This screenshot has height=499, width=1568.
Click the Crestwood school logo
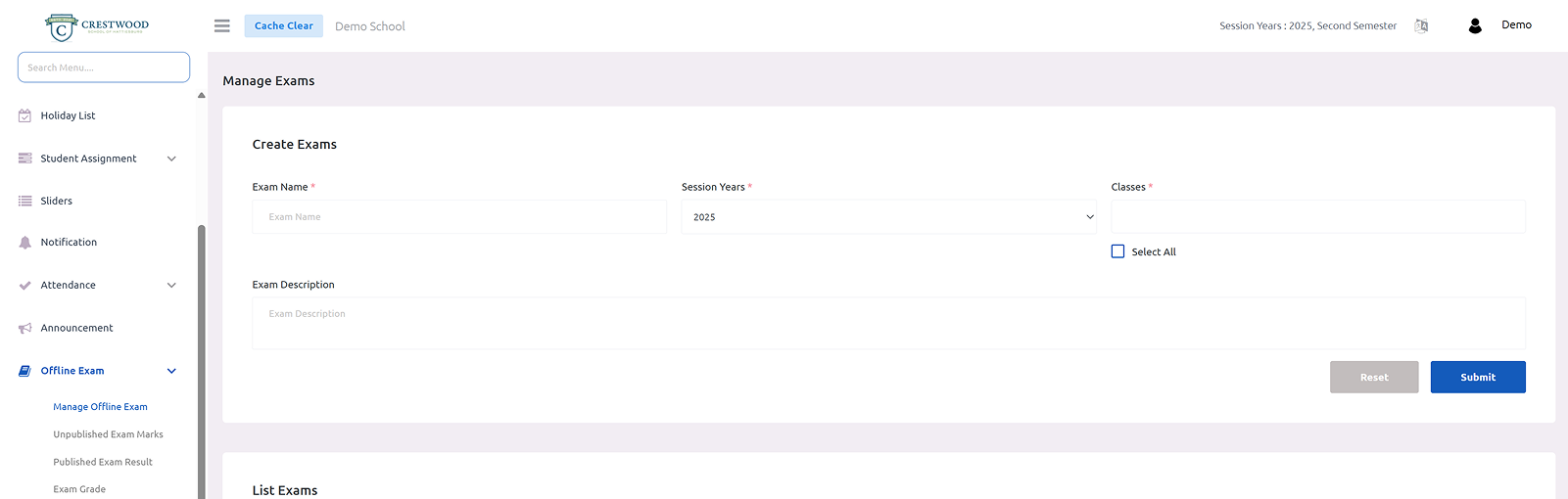tap(97, 26)
